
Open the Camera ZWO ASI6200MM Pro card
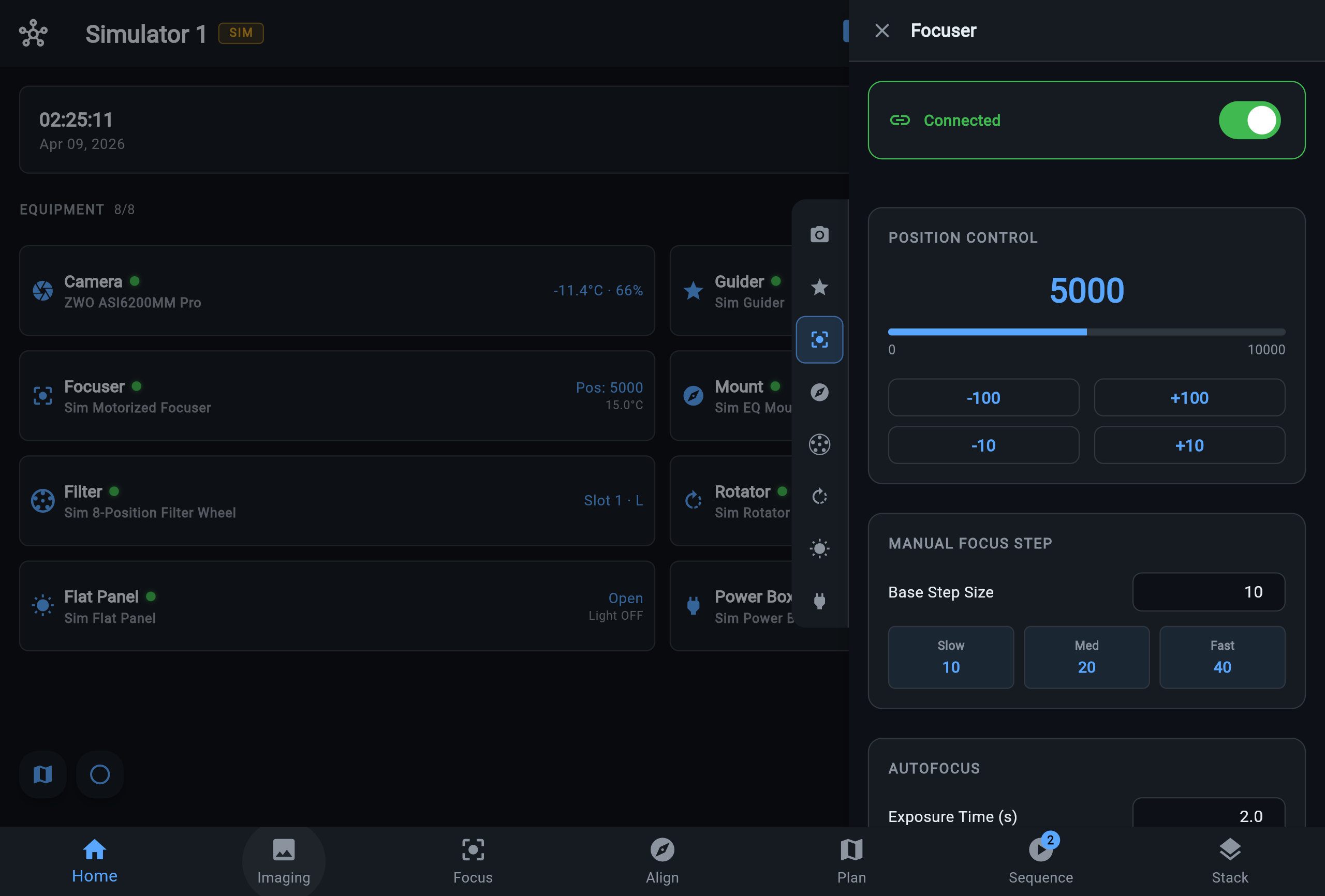[x=337, y=291]
